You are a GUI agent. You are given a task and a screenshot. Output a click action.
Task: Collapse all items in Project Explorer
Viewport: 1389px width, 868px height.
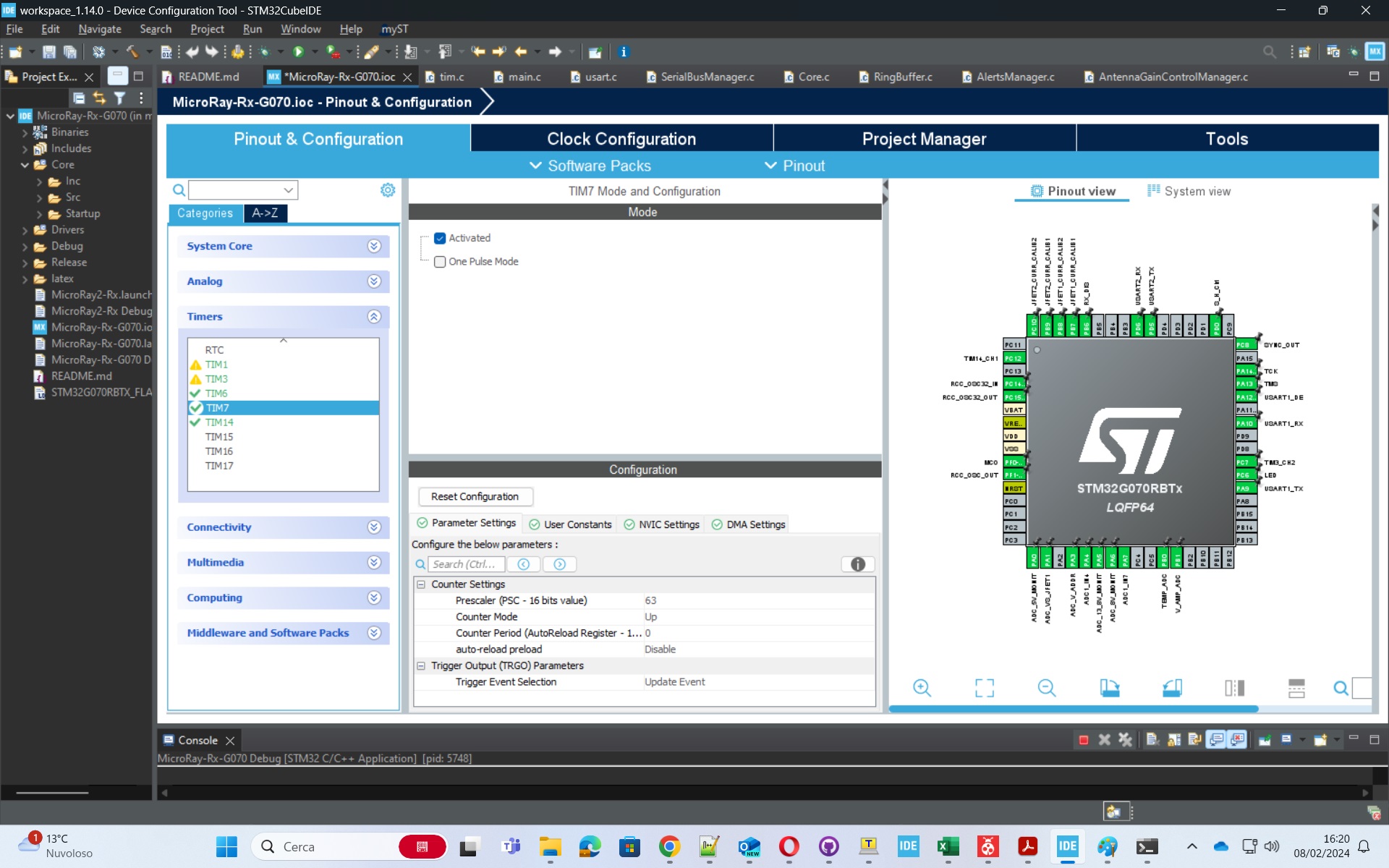[79, 98]
